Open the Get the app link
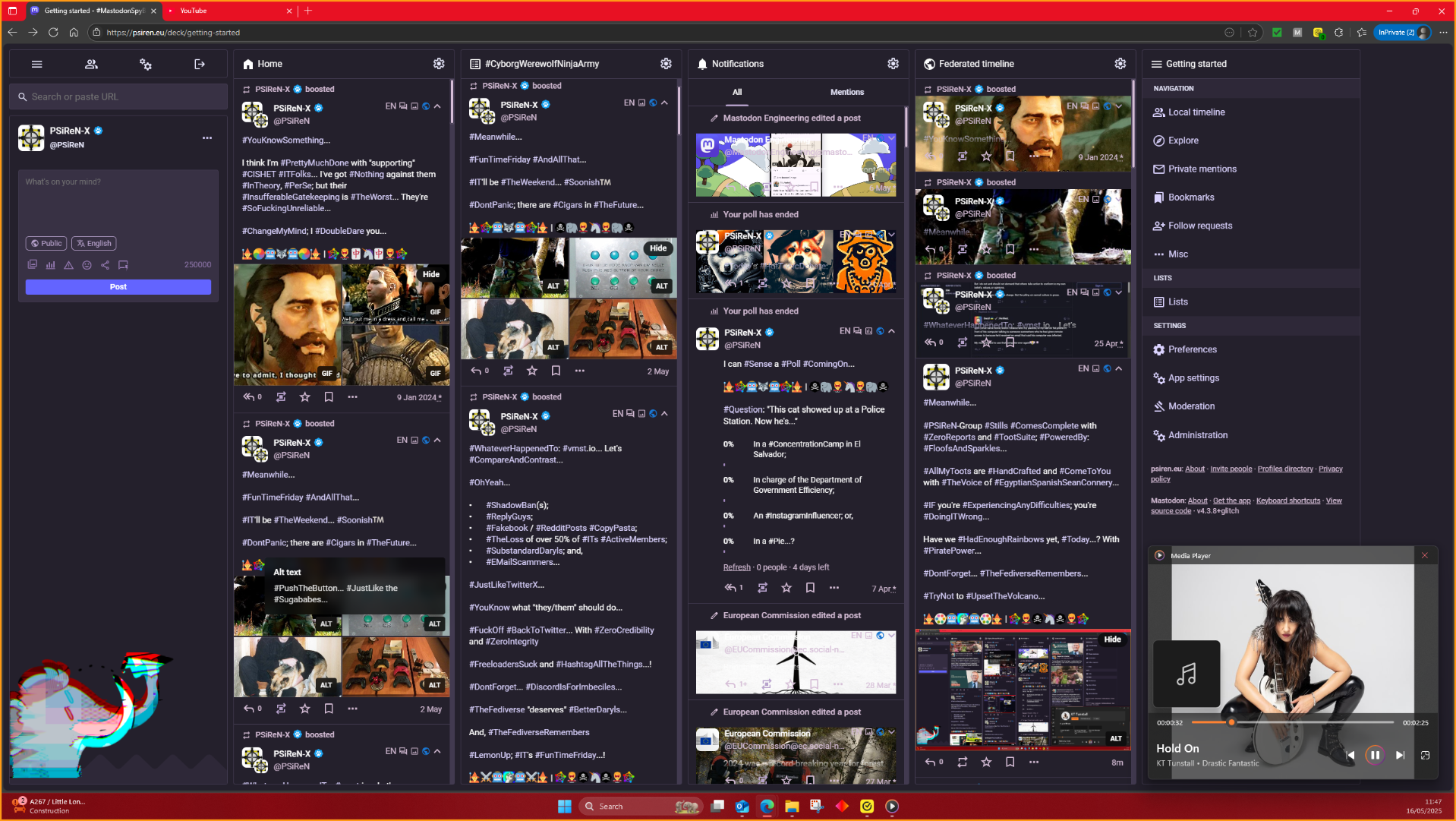Viewport: 1456px width, 821px height. (1231, 501)
